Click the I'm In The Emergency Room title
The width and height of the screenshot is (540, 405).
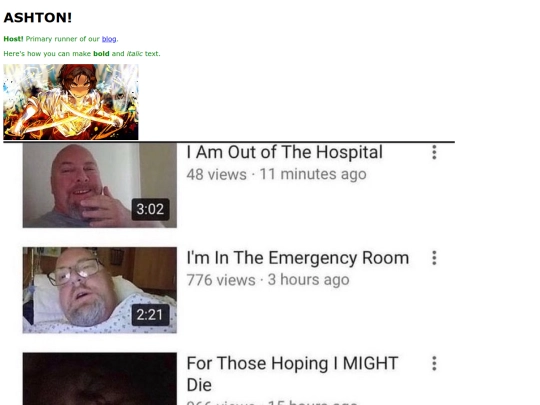298,258
